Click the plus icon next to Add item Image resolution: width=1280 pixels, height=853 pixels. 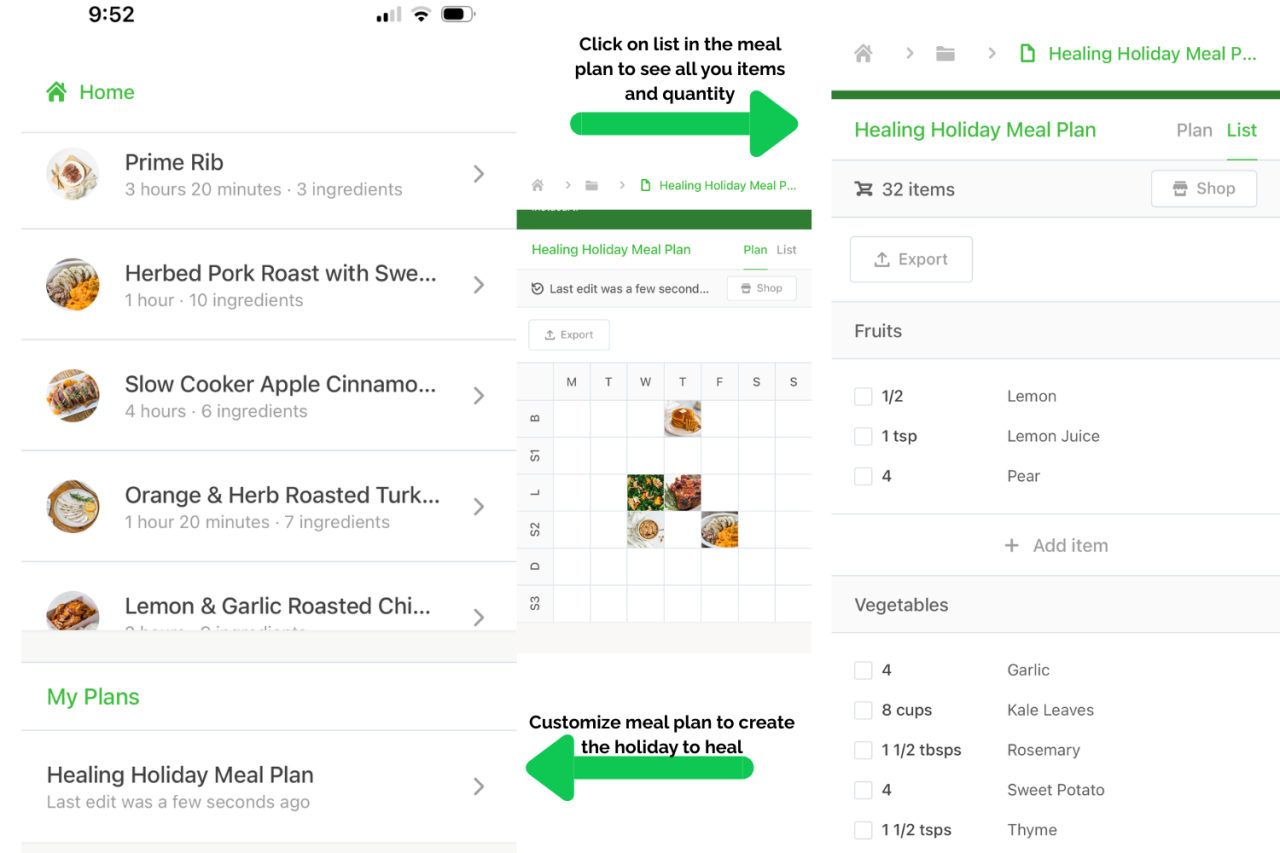tap(1011, 546)
